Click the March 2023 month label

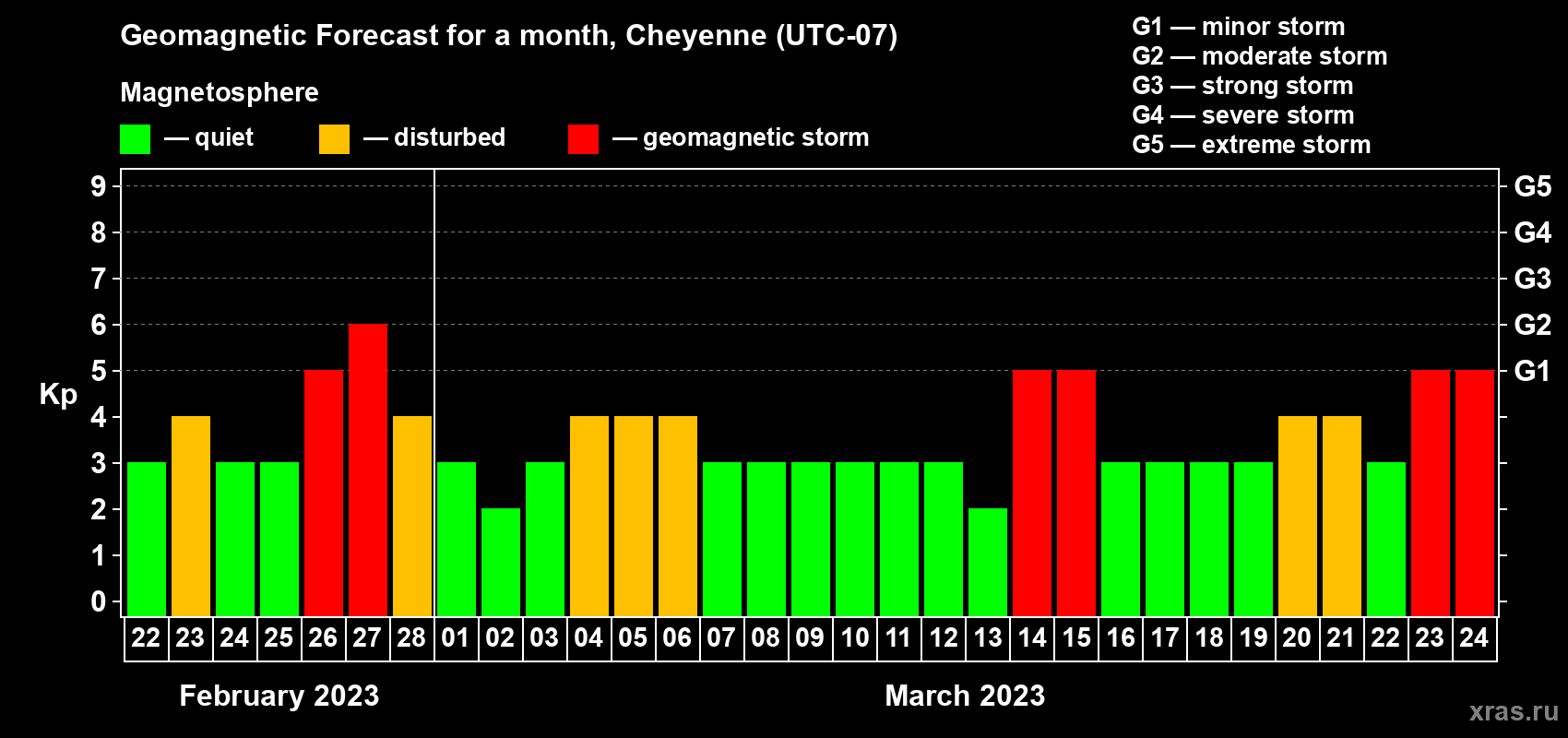pos(965,696)
